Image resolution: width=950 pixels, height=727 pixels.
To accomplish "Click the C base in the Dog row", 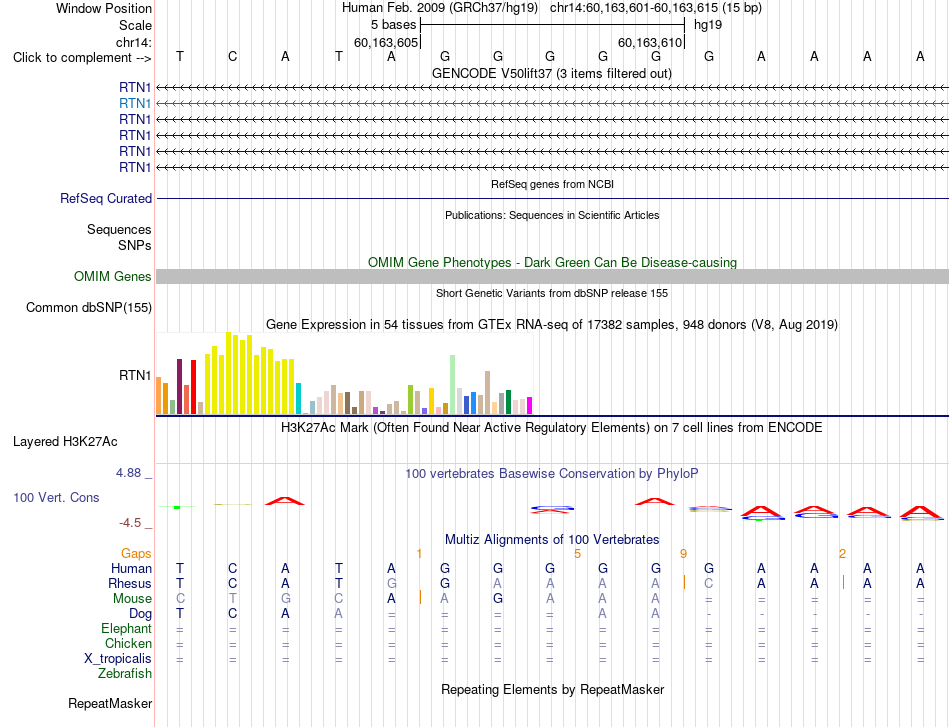I will (x=233, y=613).
